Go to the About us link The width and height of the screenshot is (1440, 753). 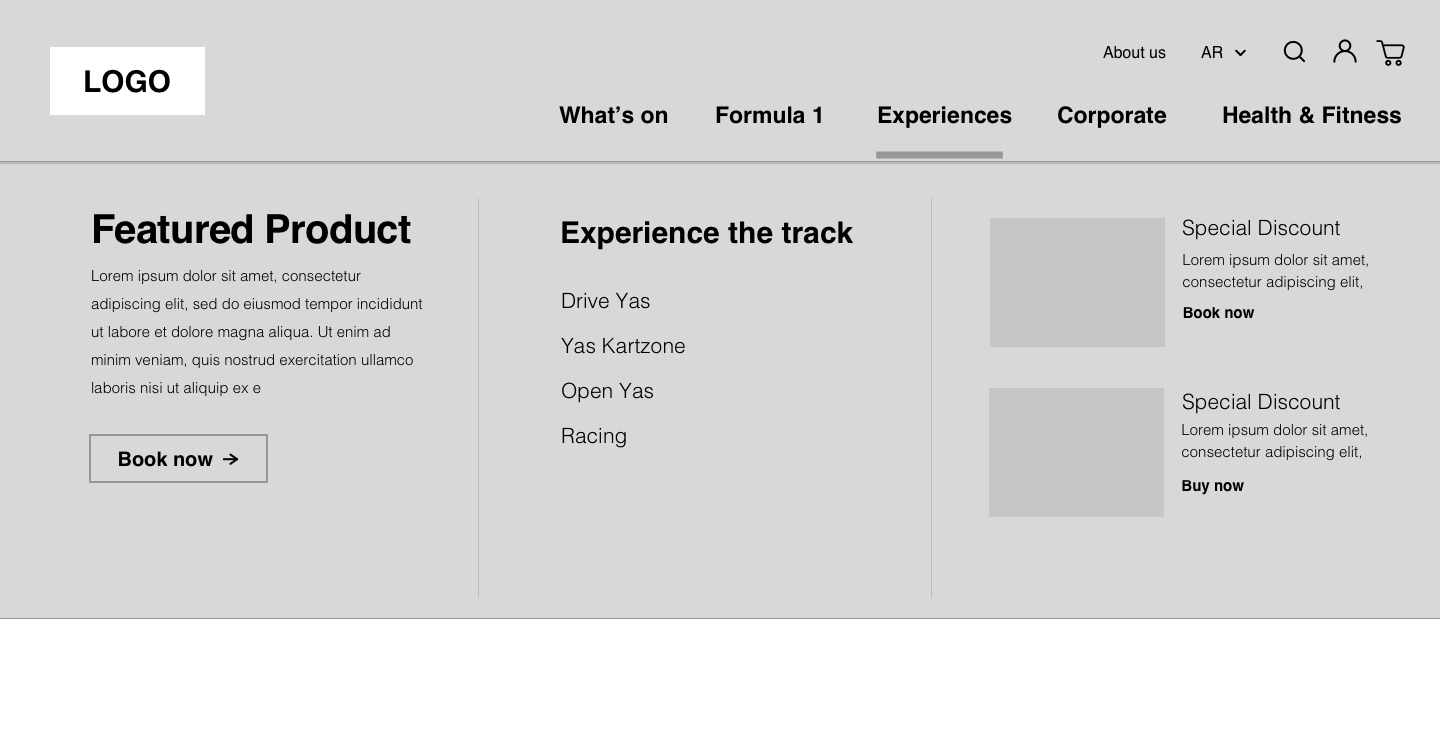(x=1134, y=53)
